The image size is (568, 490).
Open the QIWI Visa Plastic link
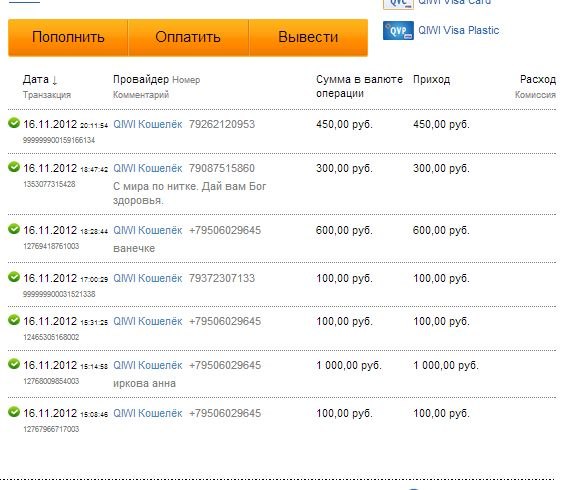(459, 30)
